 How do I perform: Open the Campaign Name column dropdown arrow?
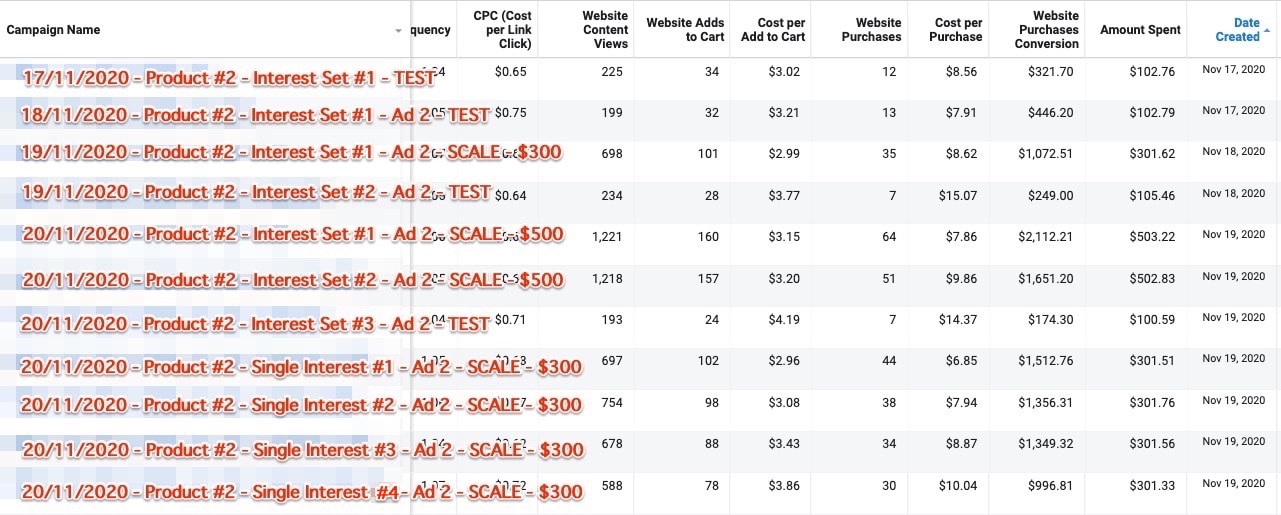coord(399,31)
